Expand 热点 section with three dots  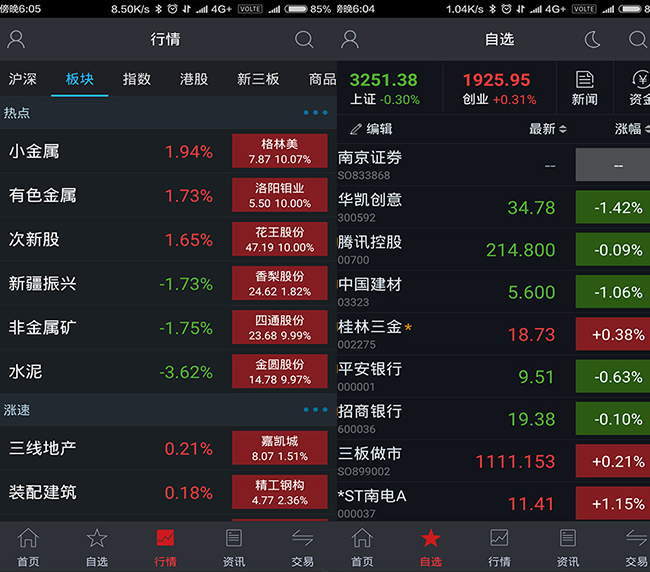(315, 112)
